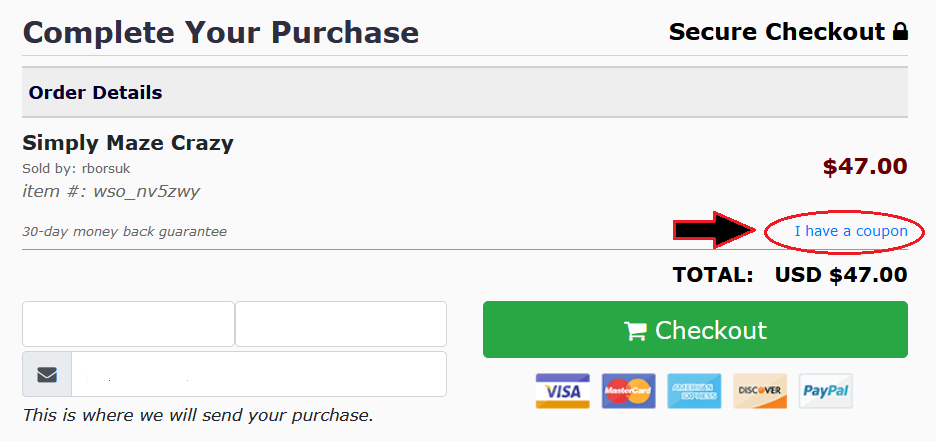Click the MasterCard payment icon

628,391
